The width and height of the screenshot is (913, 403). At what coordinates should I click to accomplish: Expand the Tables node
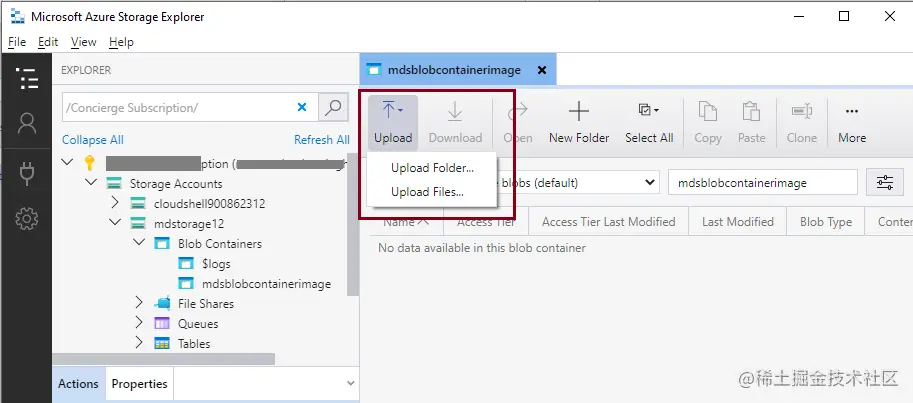tap(139, 342)
